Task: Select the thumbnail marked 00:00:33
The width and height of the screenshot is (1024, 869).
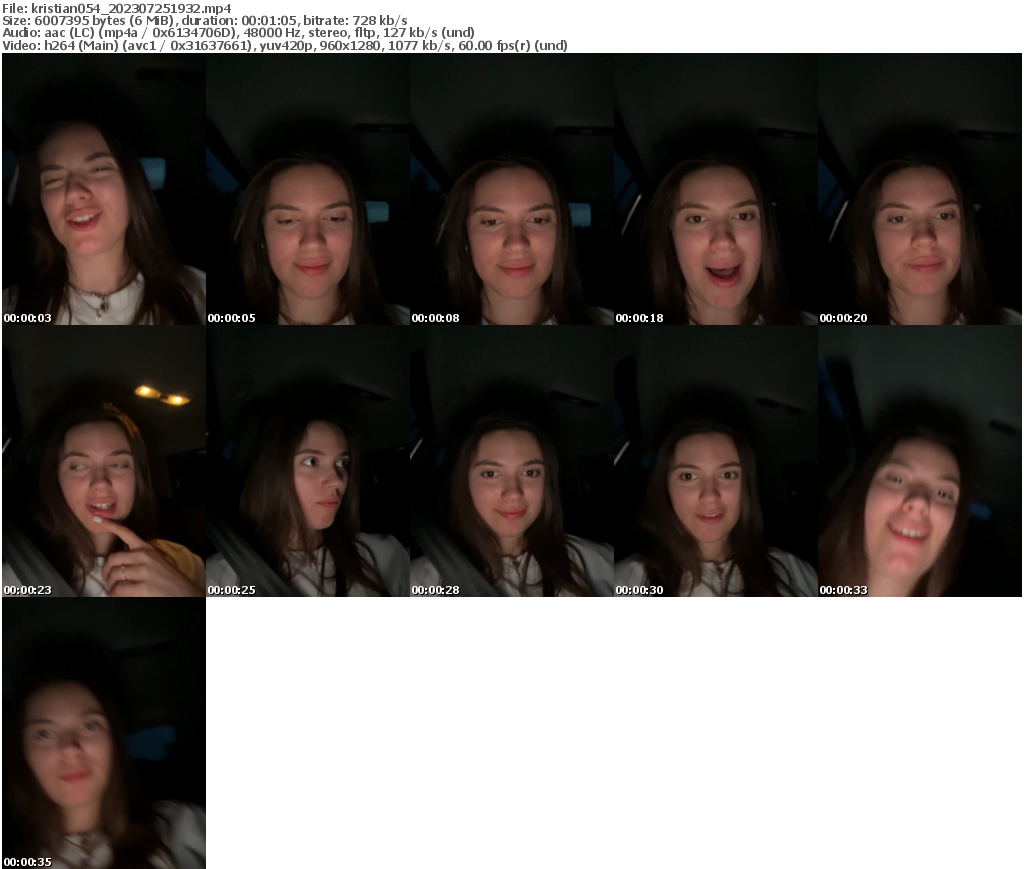Action: tap(919, 461)
